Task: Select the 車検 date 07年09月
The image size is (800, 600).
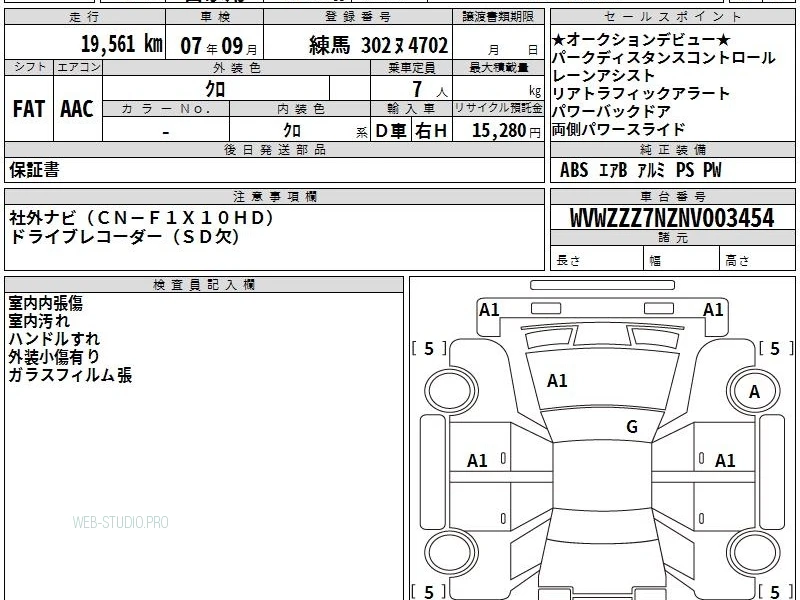Action: (x=219, y=46)
